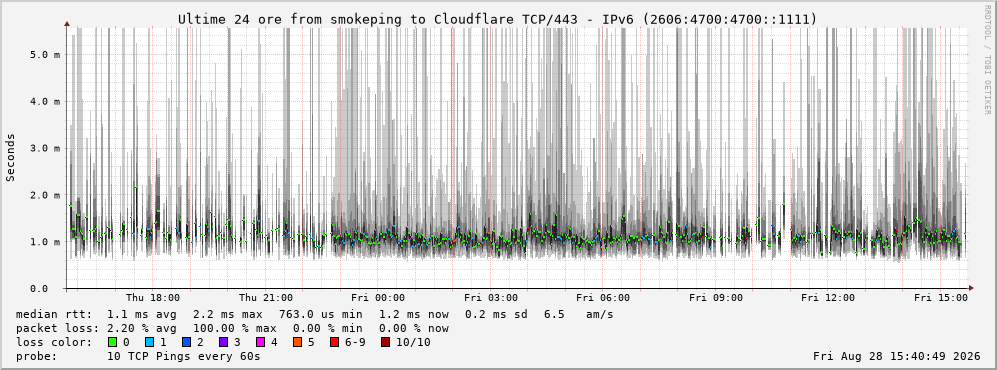
Task: Click the blue loss color 2 swatch
Action: click(x=186, y=343)
